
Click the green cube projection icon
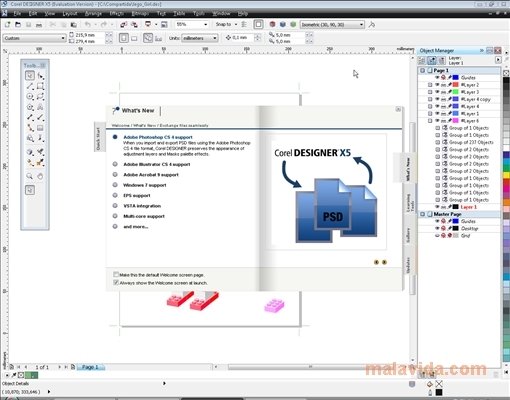pyautogui.click(x=293, y=24)
